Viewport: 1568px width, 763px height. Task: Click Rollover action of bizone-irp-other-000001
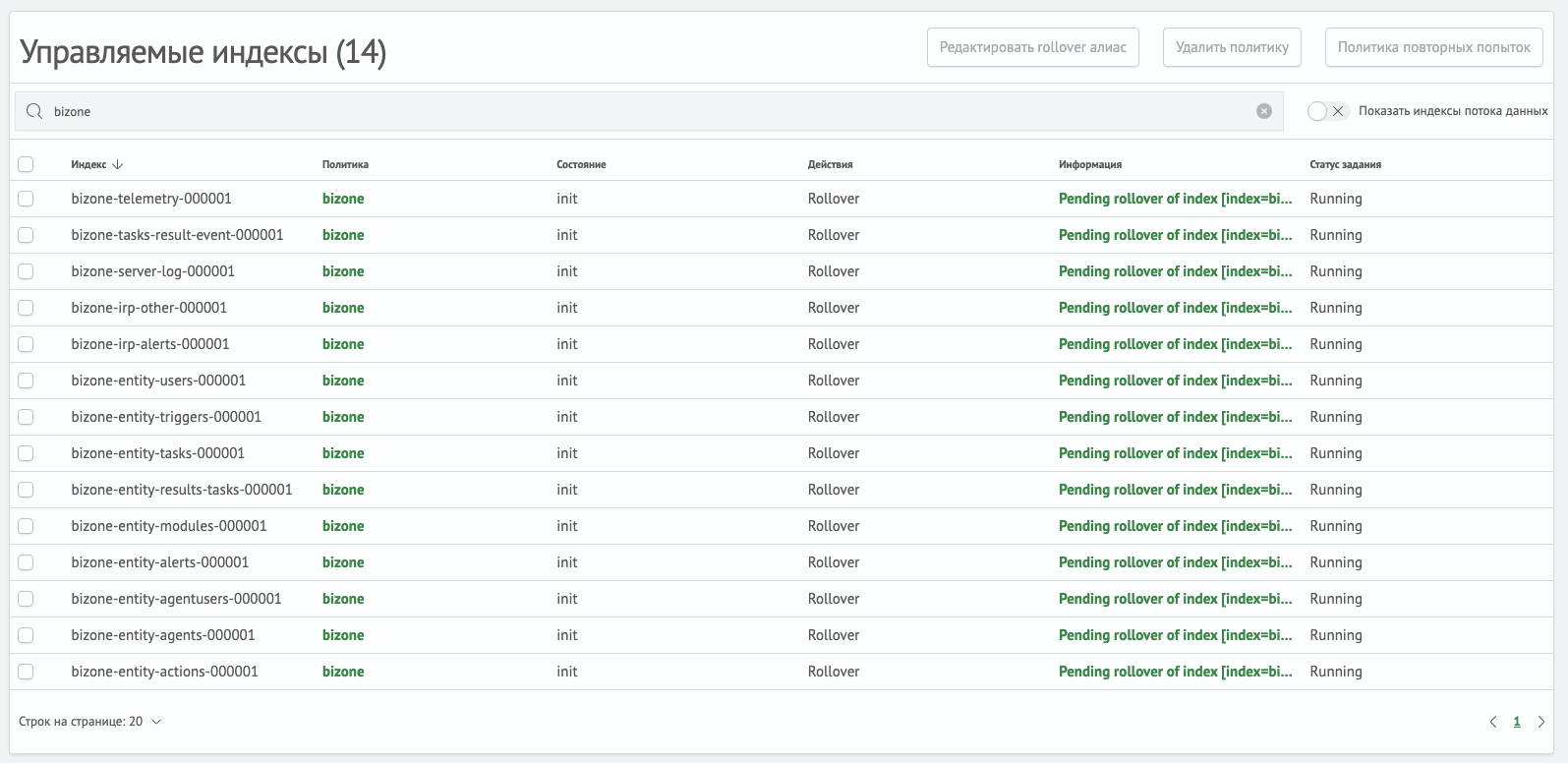tap(834, 308)
